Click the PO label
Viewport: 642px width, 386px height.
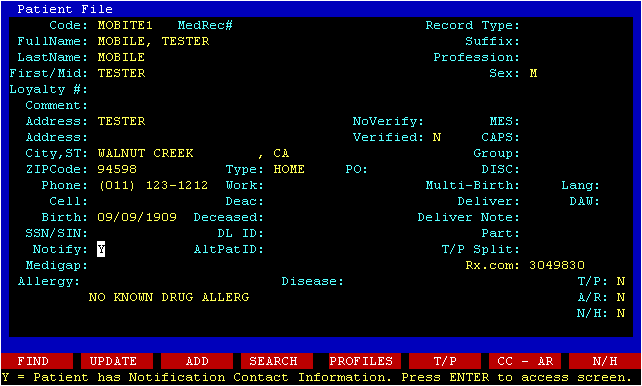click(357, 169)
